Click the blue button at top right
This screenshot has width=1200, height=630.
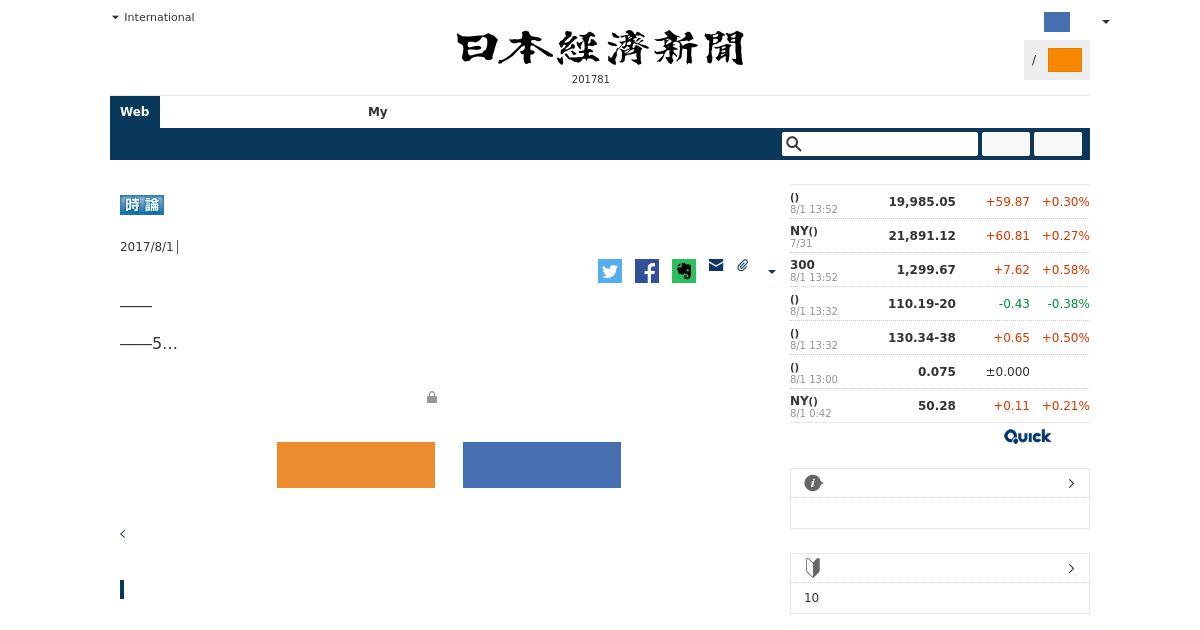[x=1057, y=22]
